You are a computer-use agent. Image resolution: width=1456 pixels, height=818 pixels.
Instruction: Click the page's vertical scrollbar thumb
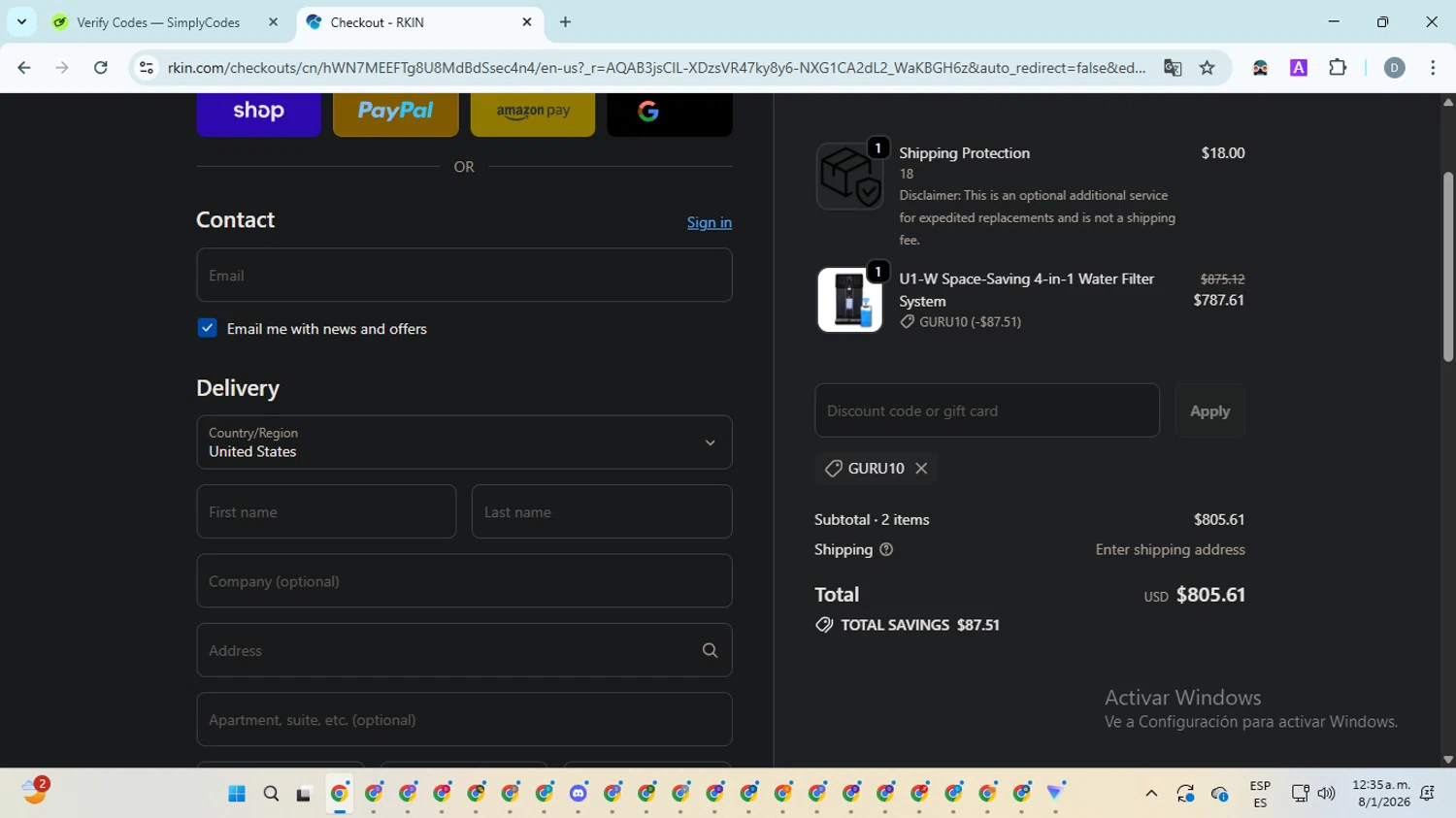(x=1447, y=267)
